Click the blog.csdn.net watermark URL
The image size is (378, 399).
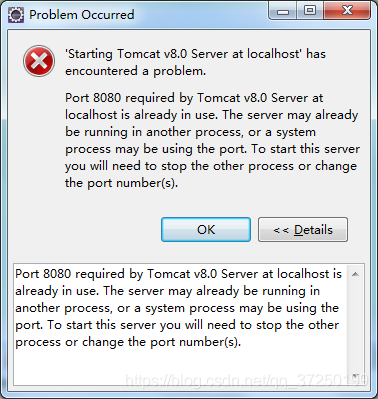point(246,380)
